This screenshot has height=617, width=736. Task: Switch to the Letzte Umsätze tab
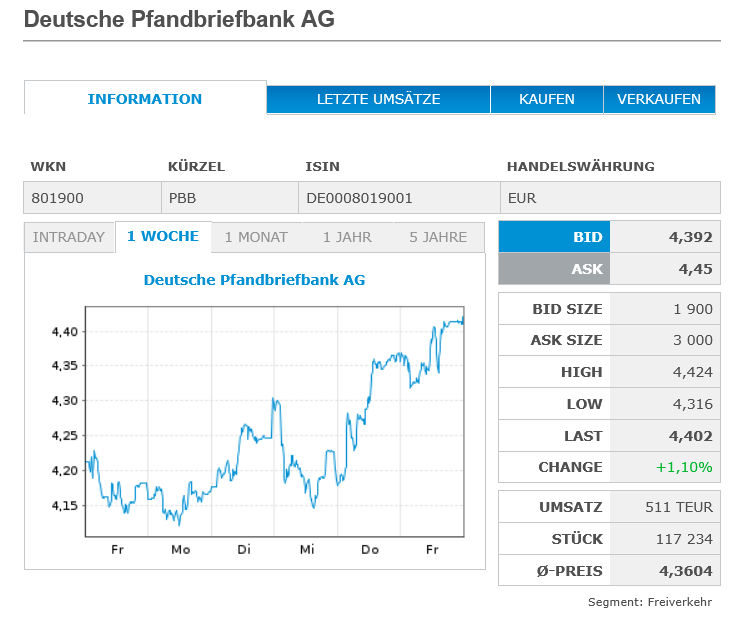click(x=378, y=99)
